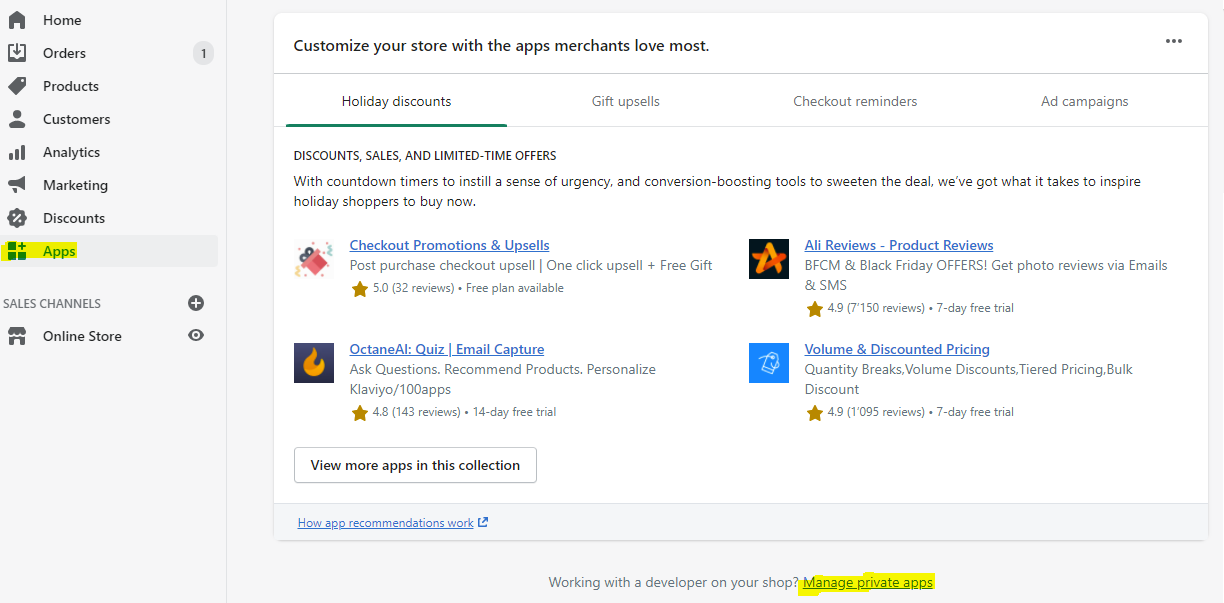Screen dimensions: 1224x603
Task: Click the Analytics bar chart icon
Action: pyautogui.click(x=17, y=152)
